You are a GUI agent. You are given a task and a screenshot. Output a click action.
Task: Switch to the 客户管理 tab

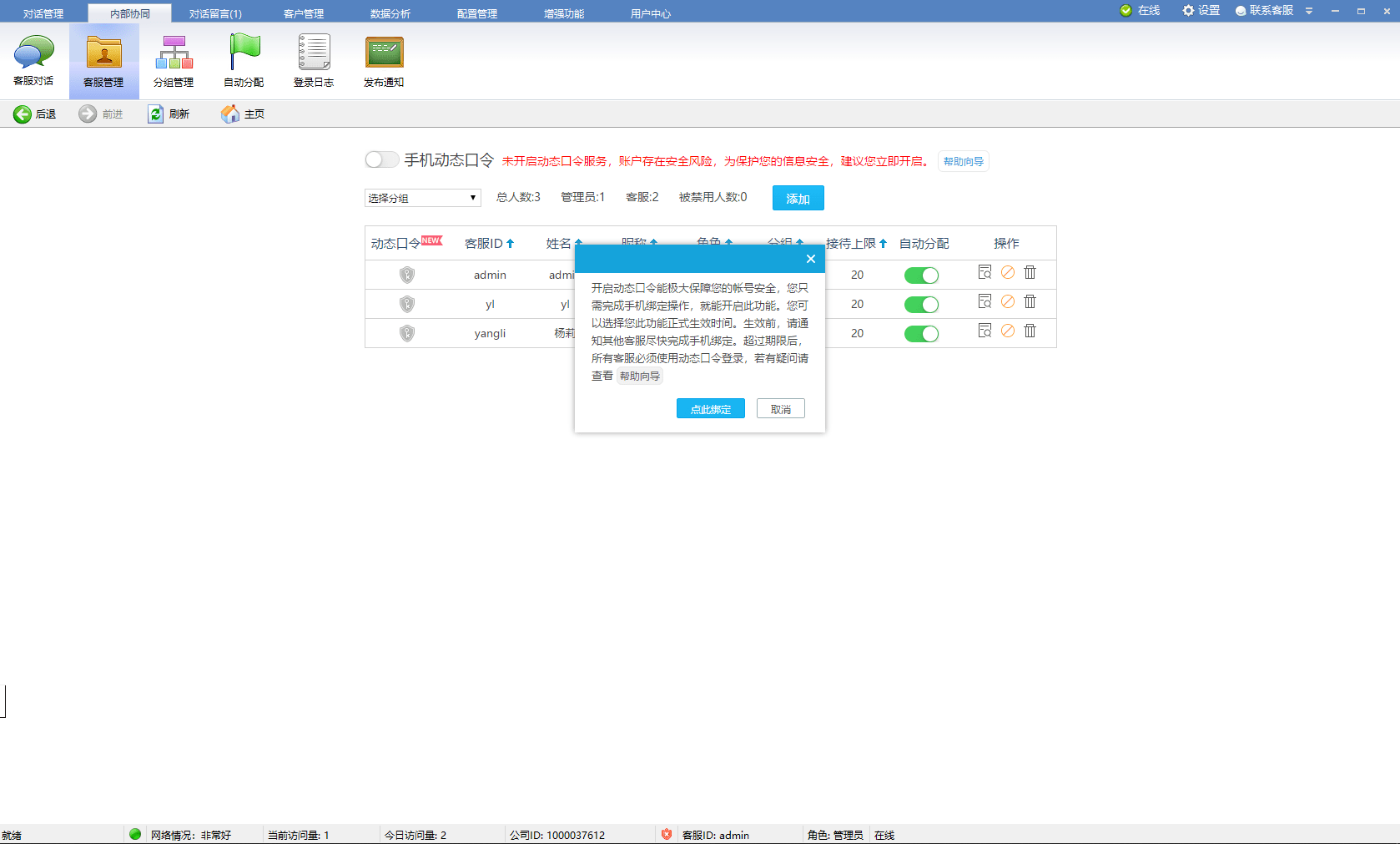click(303, 13)
